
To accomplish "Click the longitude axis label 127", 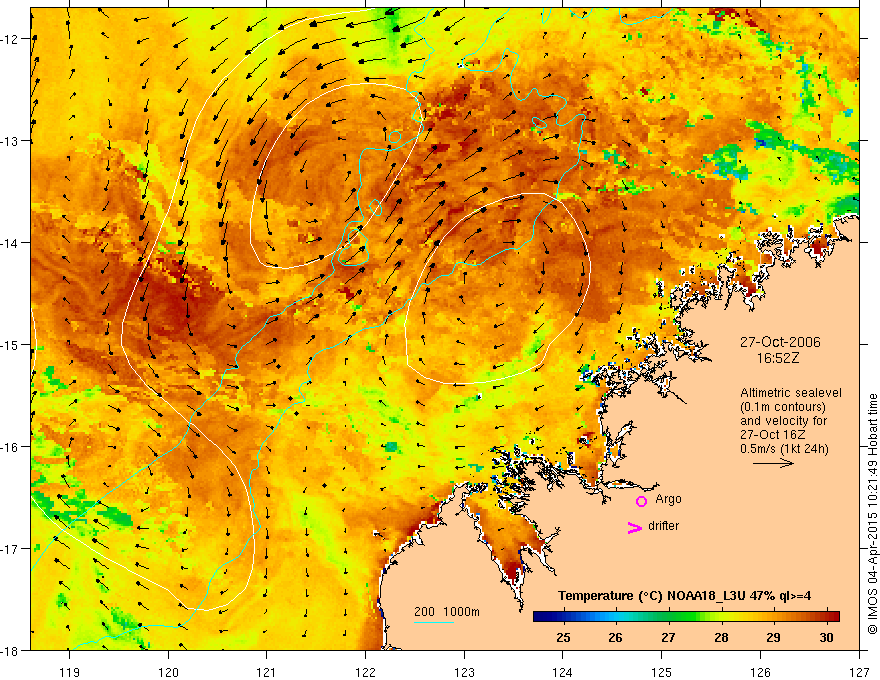I will tap(859, 672).
